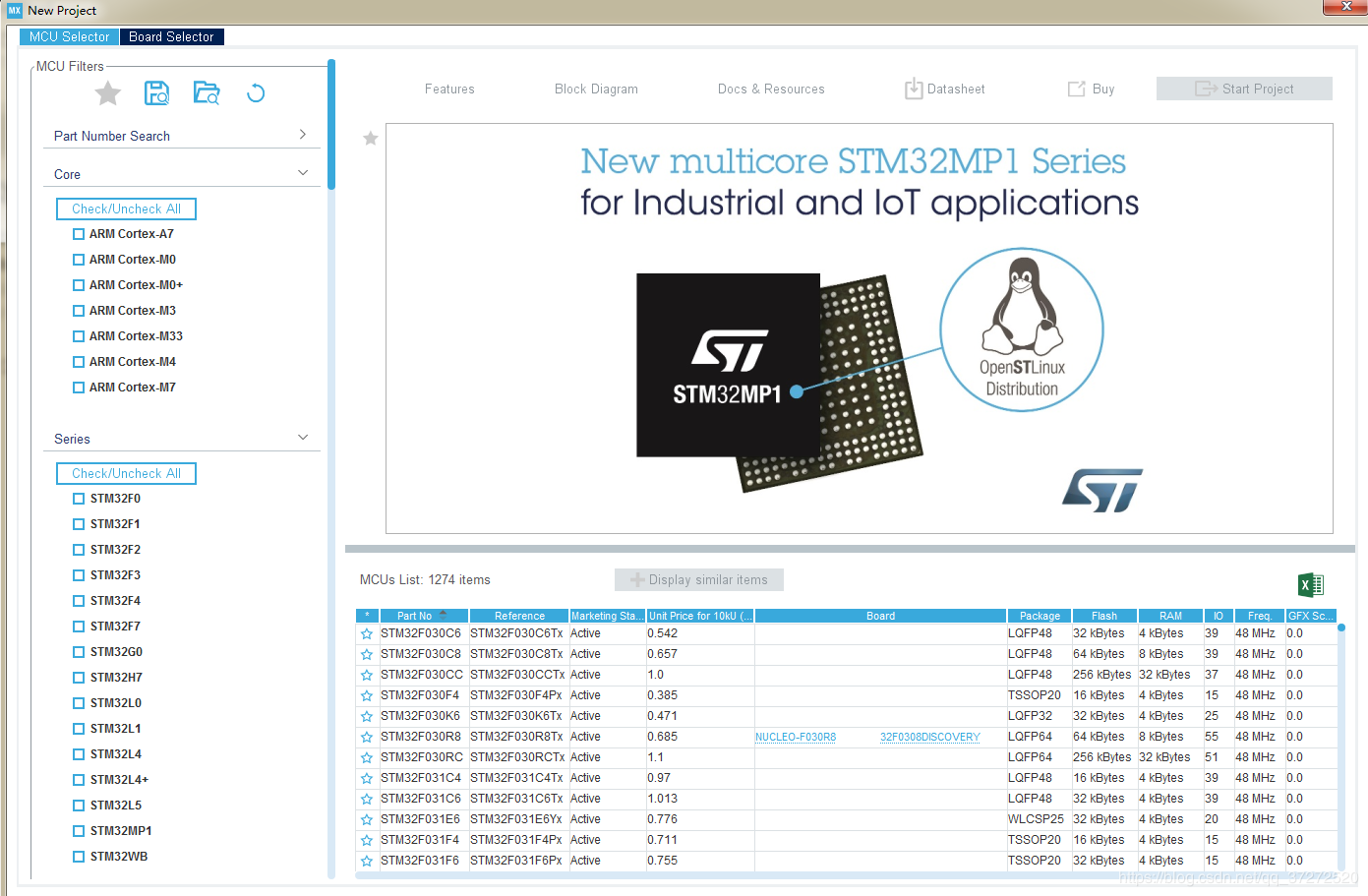Export MCU list with the Excel icon
The image size is (1368, 896).
pyautogui.click(x=1311, y=585)
